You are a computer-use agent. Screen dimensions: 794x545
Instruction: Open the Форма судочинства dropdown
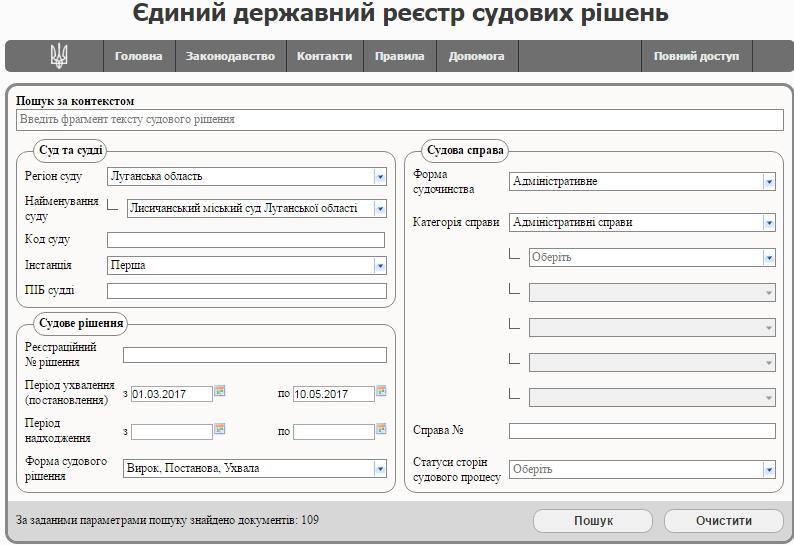(768, 182)
